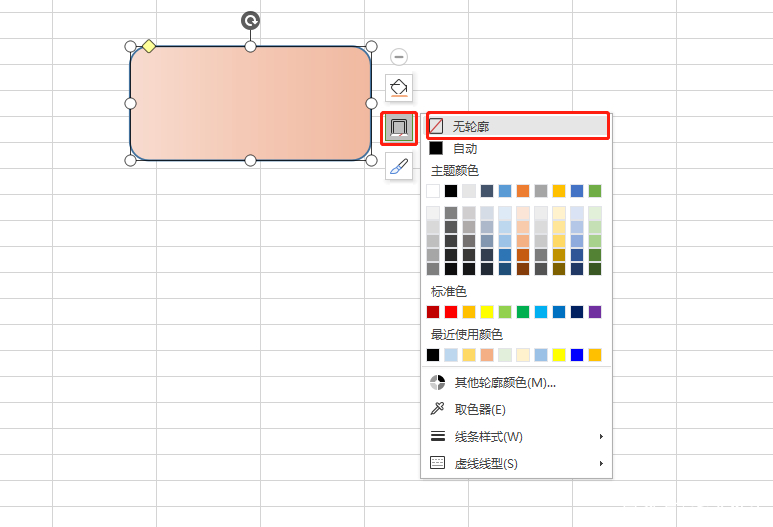Pick bright red in standard colors
The height and width of the screenshot is (527, 773).
click(x=451, y=312)
